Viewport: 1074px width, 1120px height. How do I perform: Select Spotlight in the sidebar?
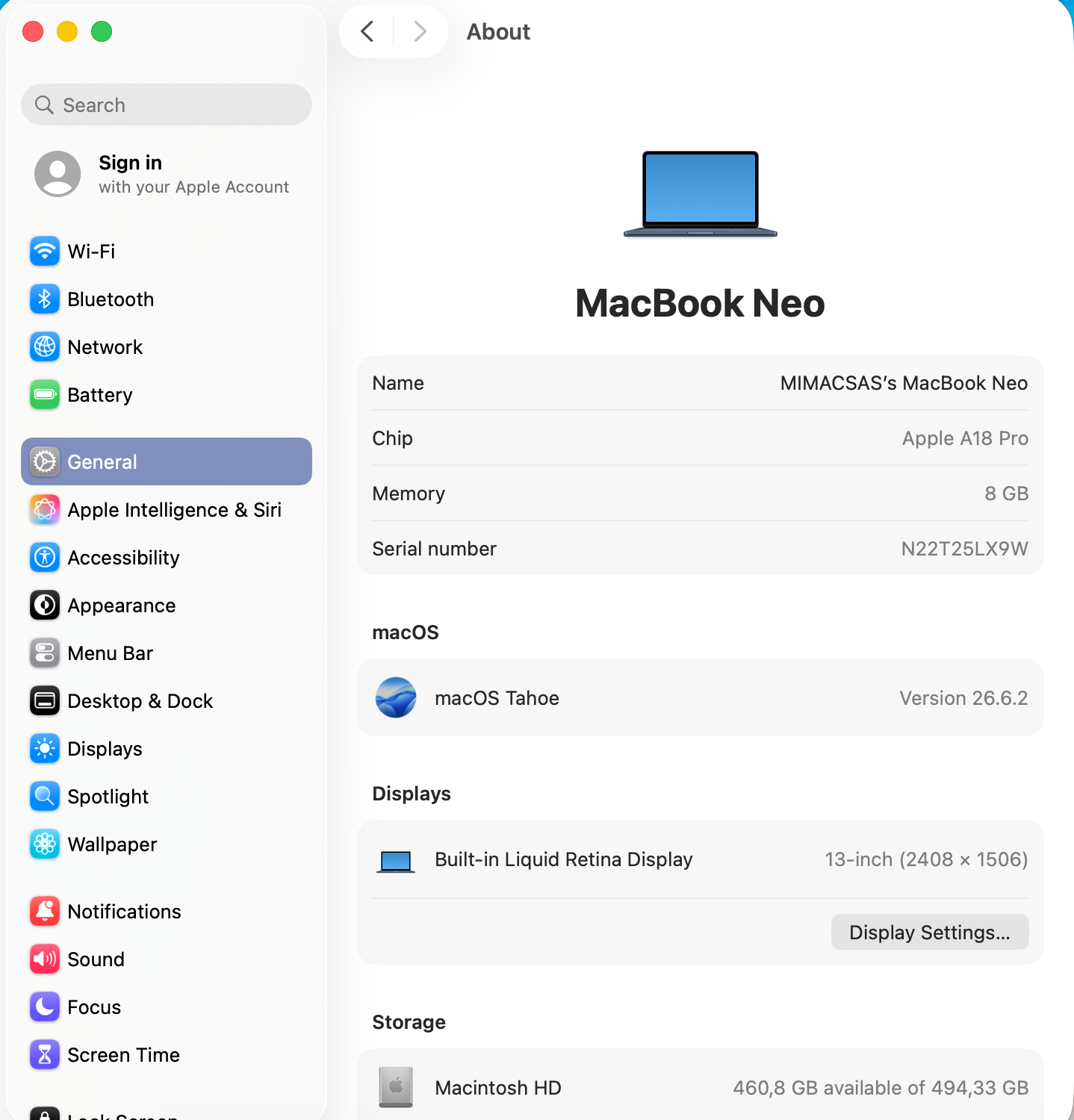tap(167, 797)
